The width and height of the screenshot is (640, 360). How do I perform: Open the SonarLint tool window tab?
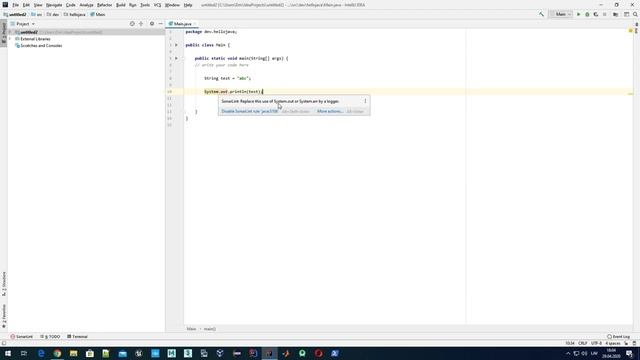(22, 337)
